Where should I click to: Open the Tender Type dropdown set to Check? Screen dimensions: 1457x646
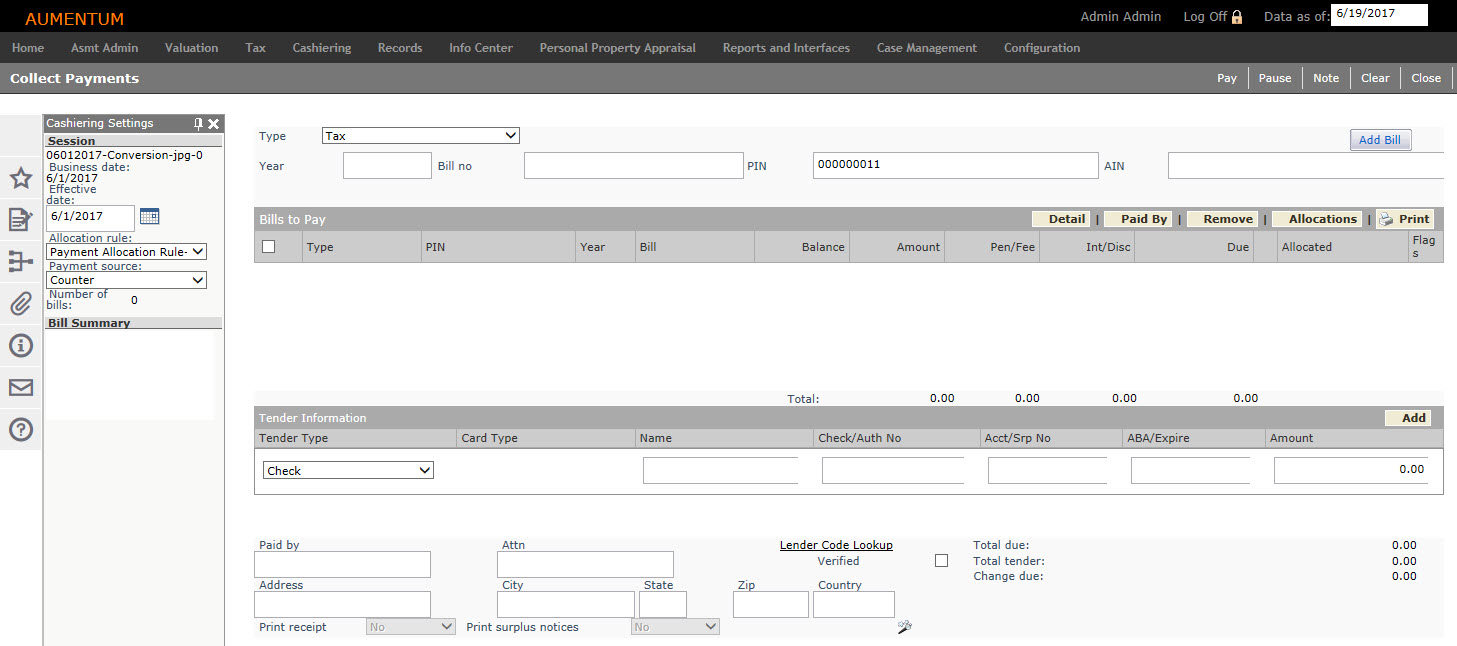click(x=348, y=470)
